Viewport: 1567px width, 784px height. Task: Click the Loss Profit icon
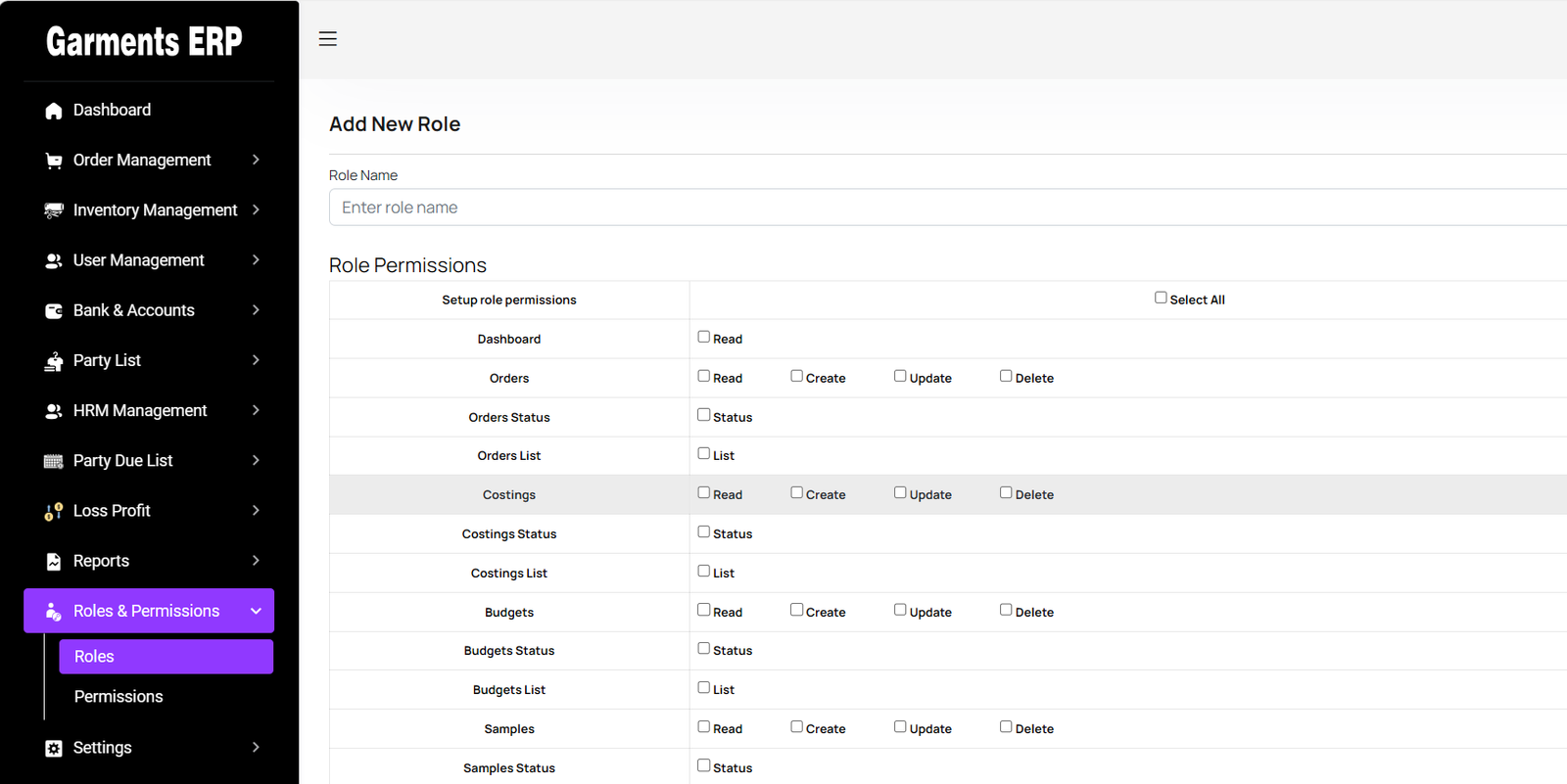(x=54, y=511)
